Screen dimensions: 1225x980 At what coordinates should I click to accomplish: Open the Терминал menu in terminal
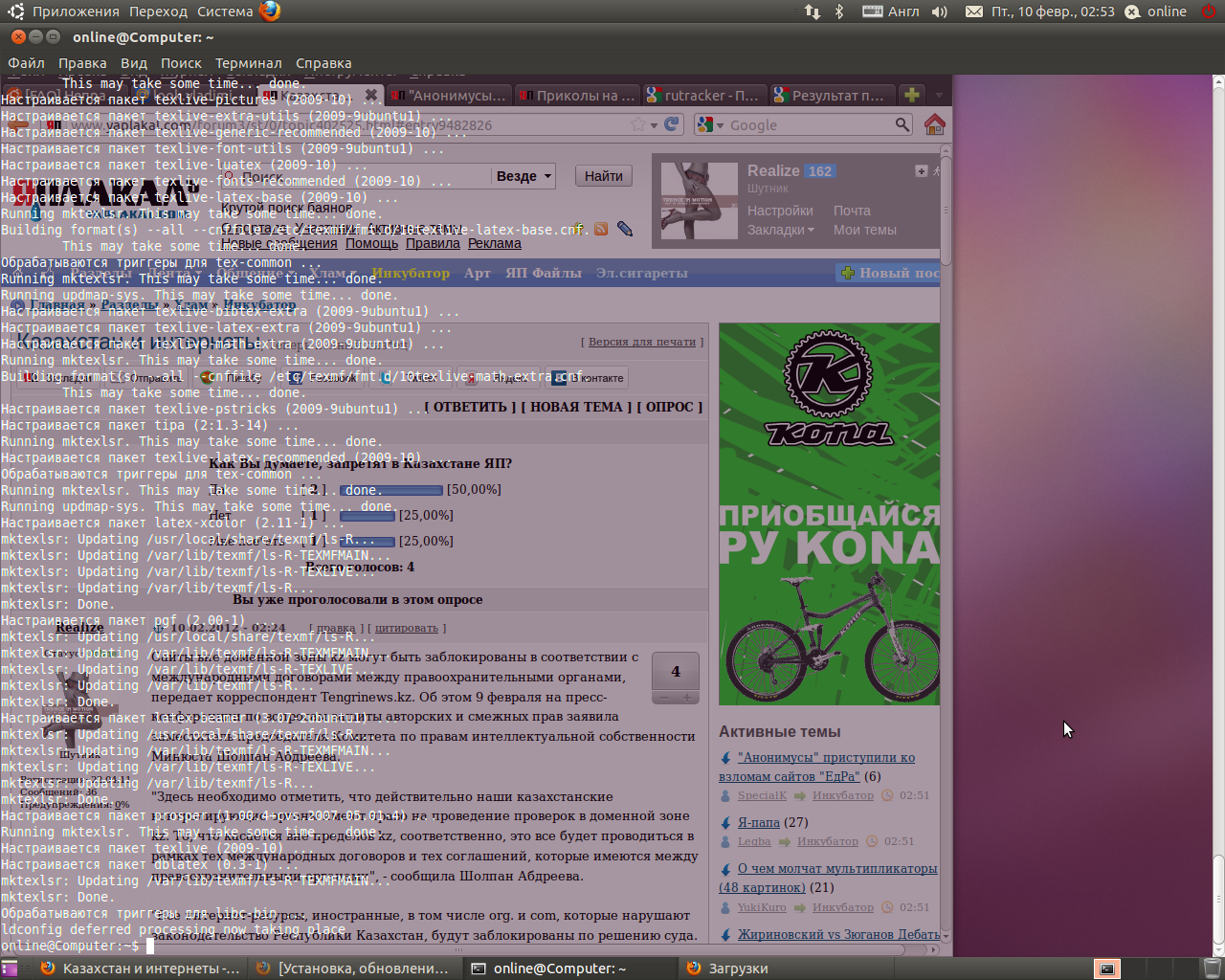click(x=248, y=63)
